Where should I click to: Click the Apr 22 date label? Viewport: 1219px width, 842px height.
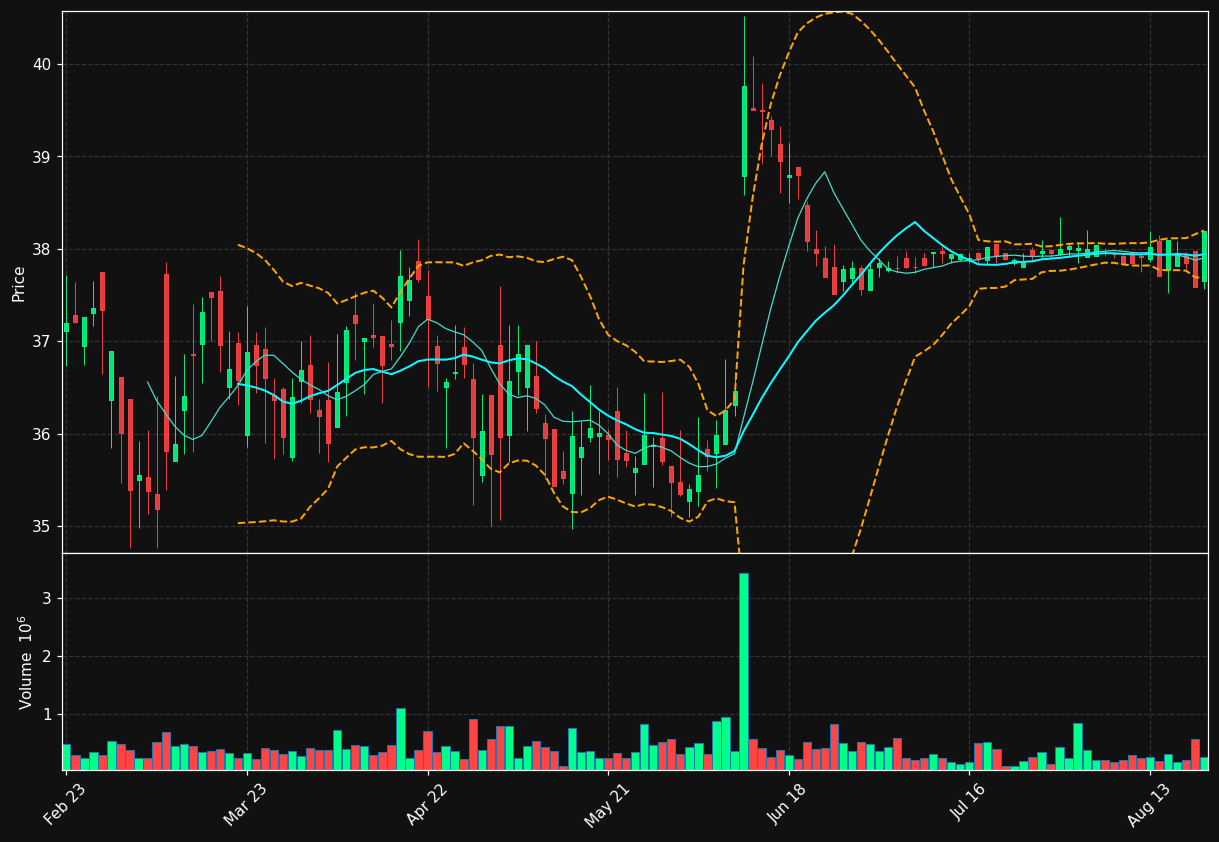click(426, 802)
